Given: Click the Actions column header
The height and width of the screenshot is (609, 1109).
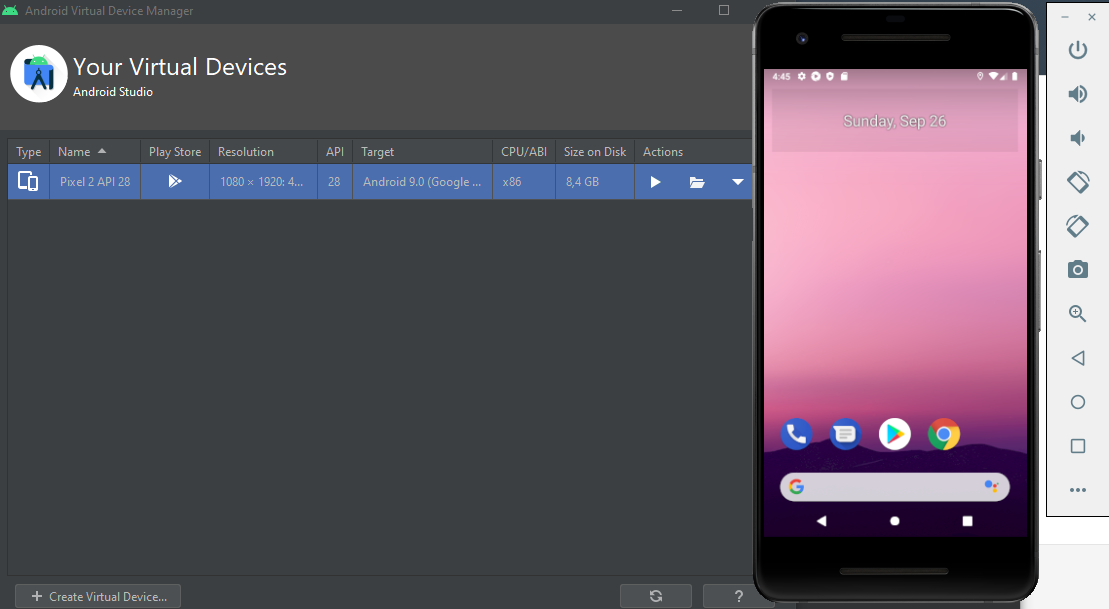Looking at the screenshot, I should (x=693, y=151).
